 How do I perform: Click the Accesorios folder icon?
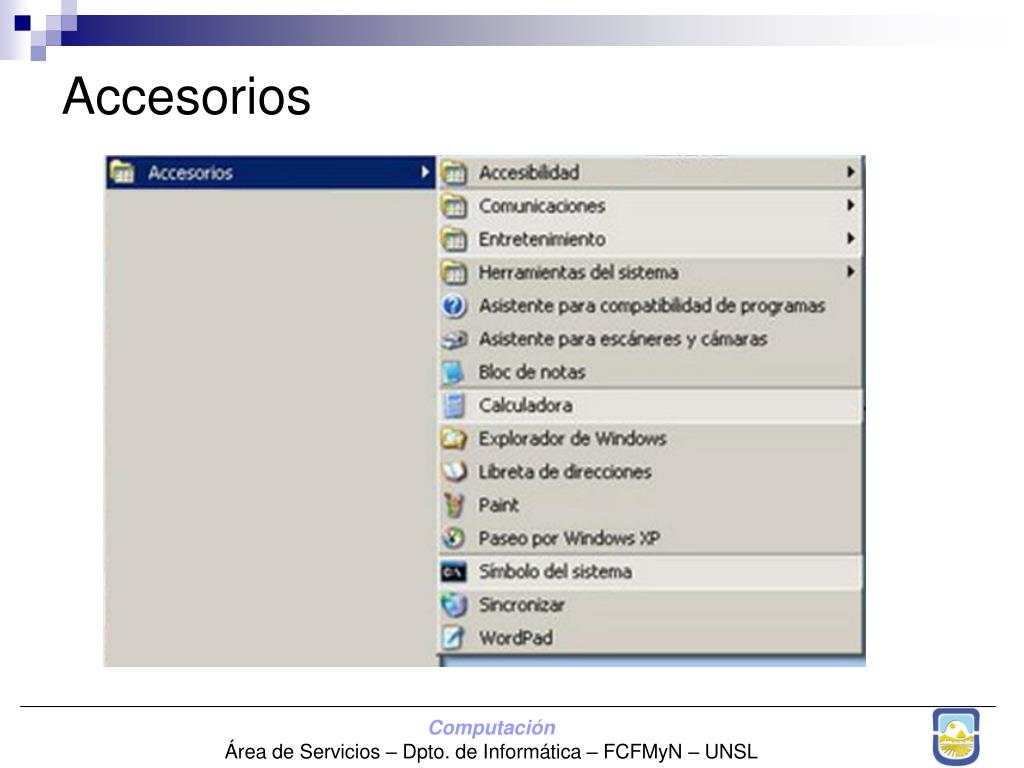[x=122, y=172]
